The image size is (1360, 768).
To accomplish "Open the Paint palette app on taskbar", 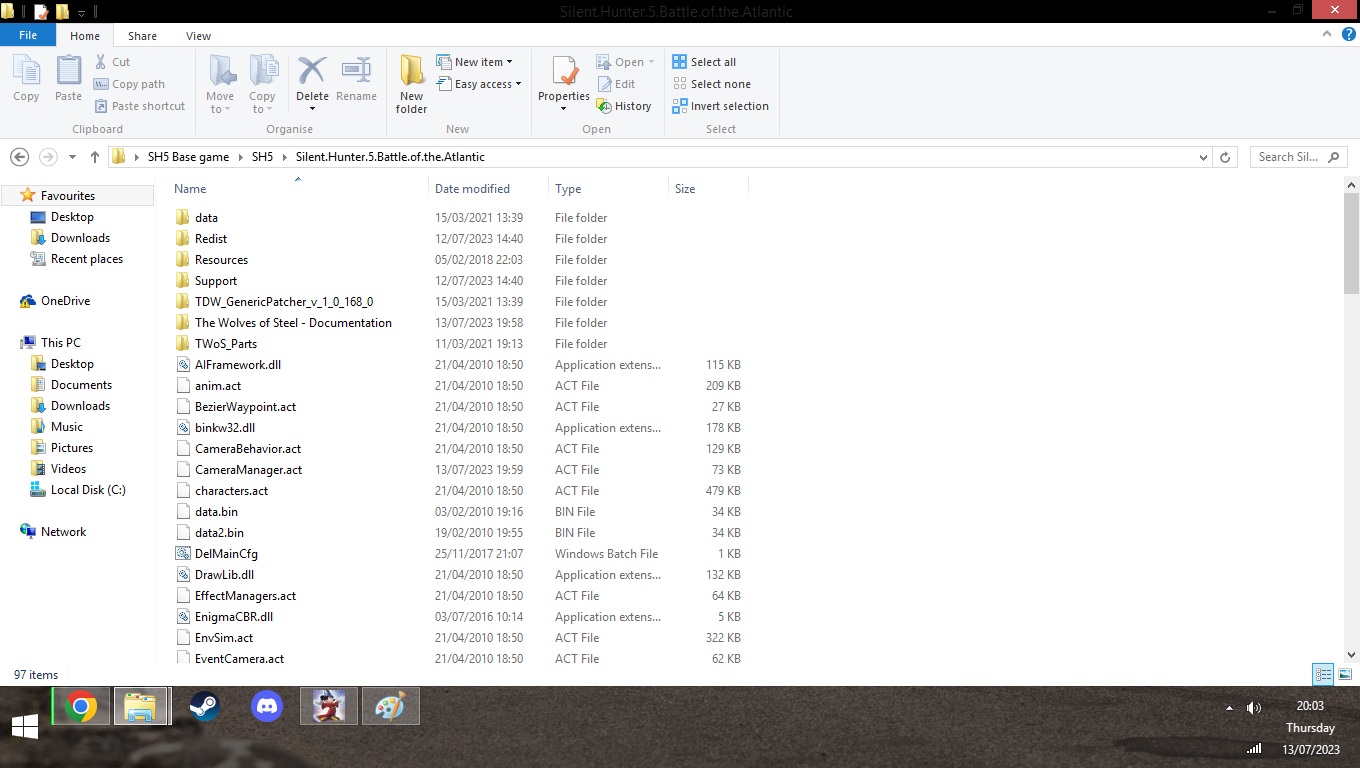I will coord(390,707).
